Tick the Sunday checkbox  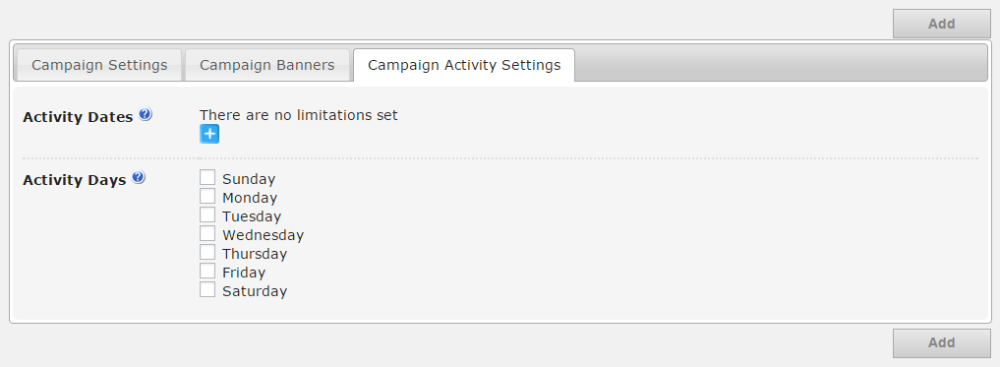pos(207,177)
